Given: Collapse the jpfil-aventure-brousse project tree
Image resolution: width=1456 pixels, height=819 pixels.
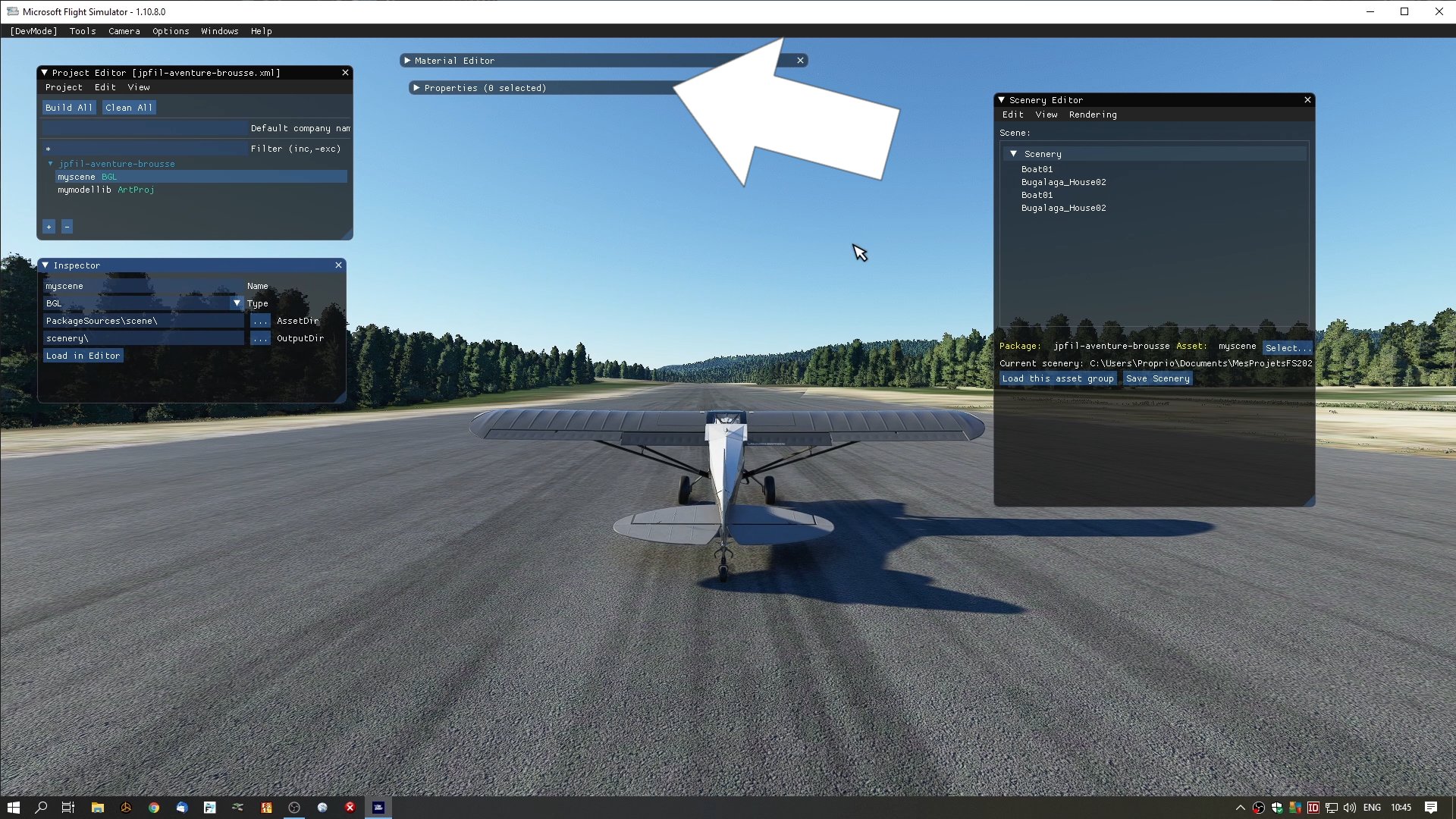Looking at the screenshot, I should pos(51,164).
